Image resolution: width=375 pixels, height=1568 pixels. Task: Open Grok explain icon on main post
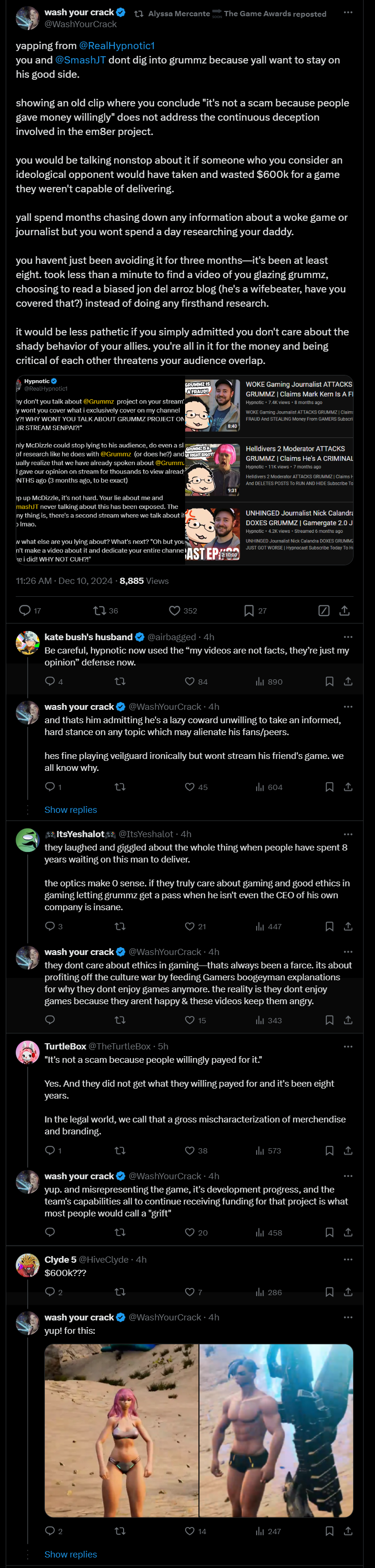click(324, 610)
